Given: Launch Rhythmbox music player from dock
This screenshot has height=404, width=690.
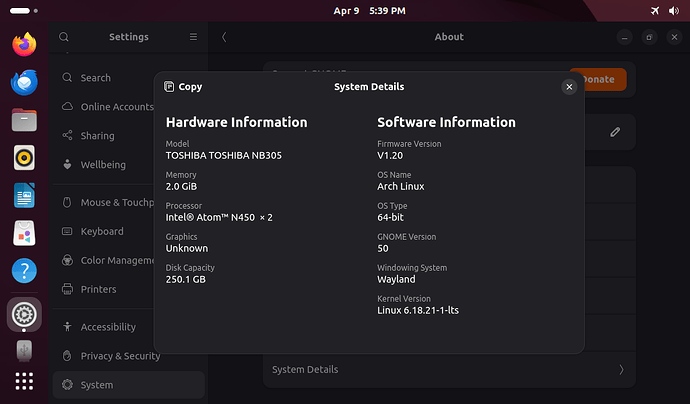Looking at the screenshot, I should (x=24, y=158).
